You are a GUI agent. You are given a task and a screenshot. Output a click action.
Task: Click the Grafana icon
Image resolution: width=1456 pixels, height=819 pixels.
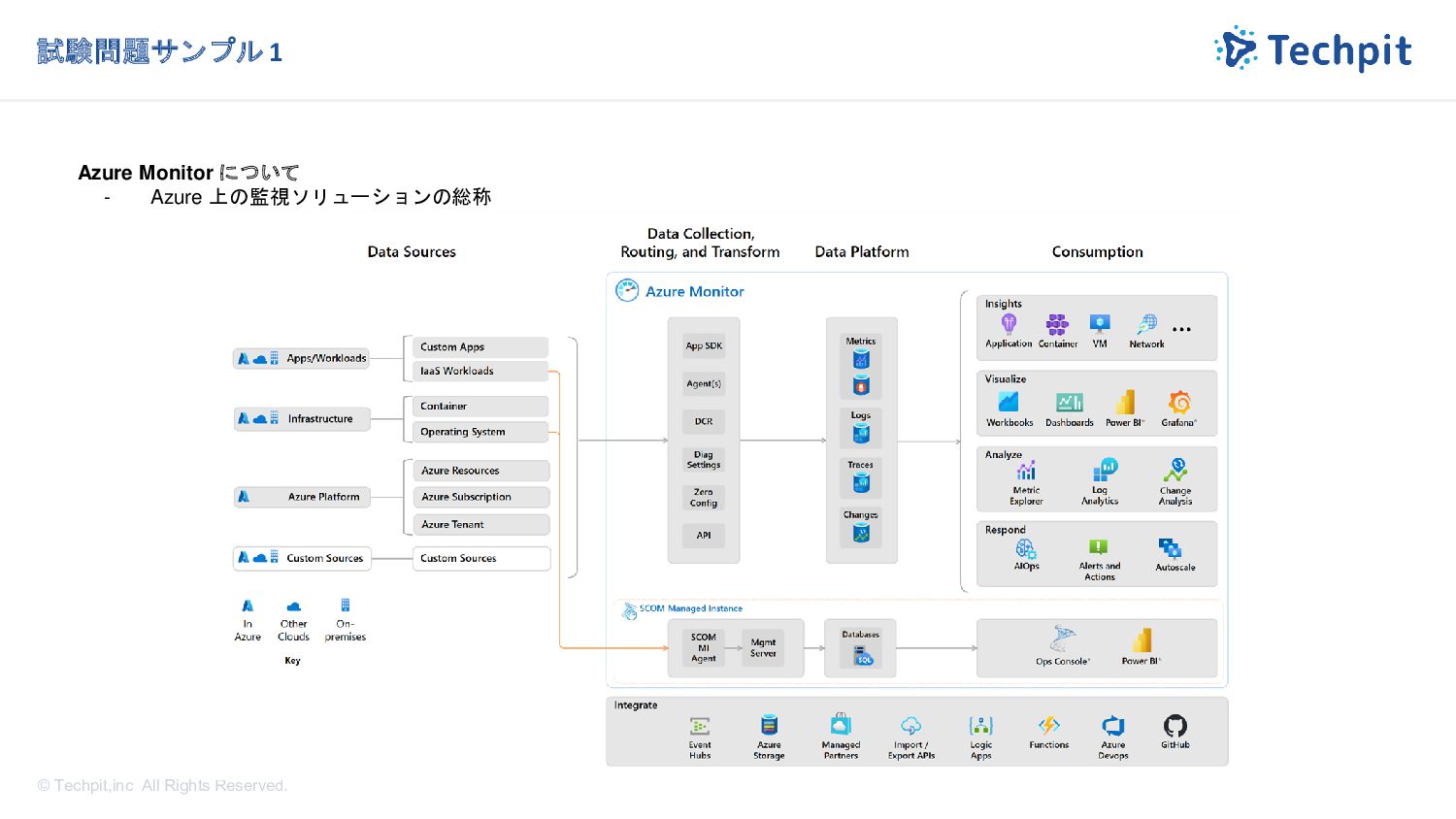(1179, 402)
